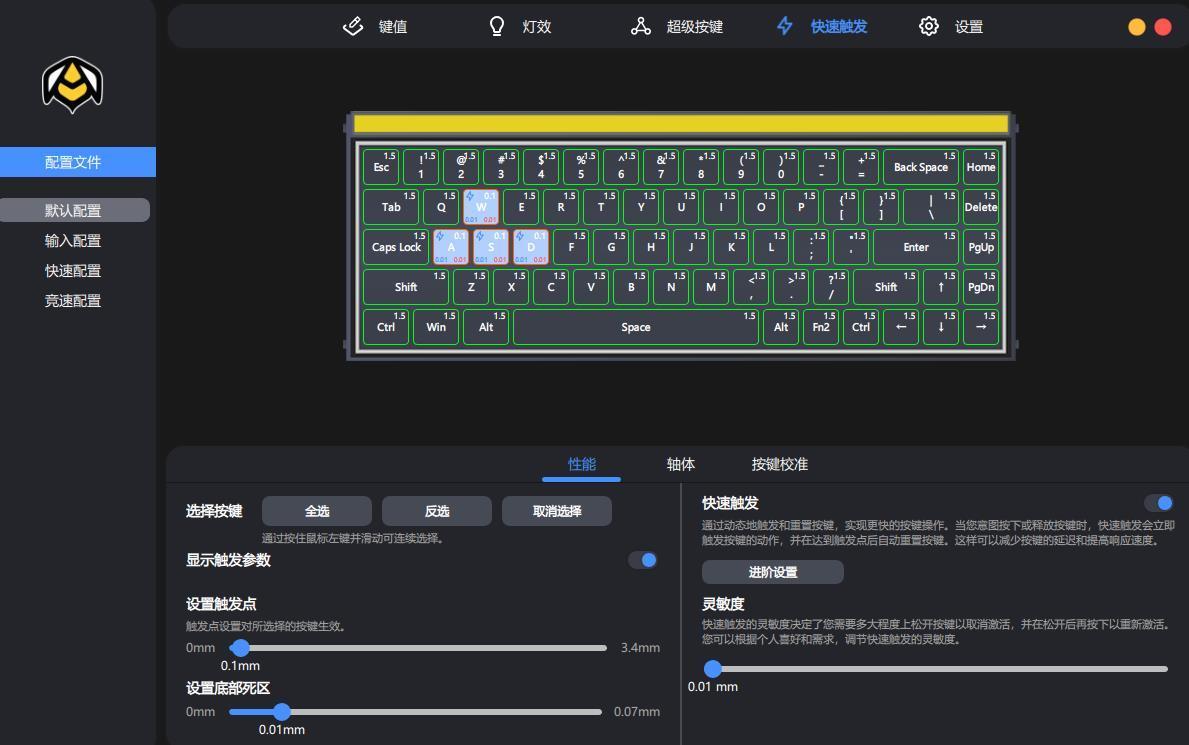Select the 快速配置 profile
The height and width of the screenshot is (745, 1189).
72,270
